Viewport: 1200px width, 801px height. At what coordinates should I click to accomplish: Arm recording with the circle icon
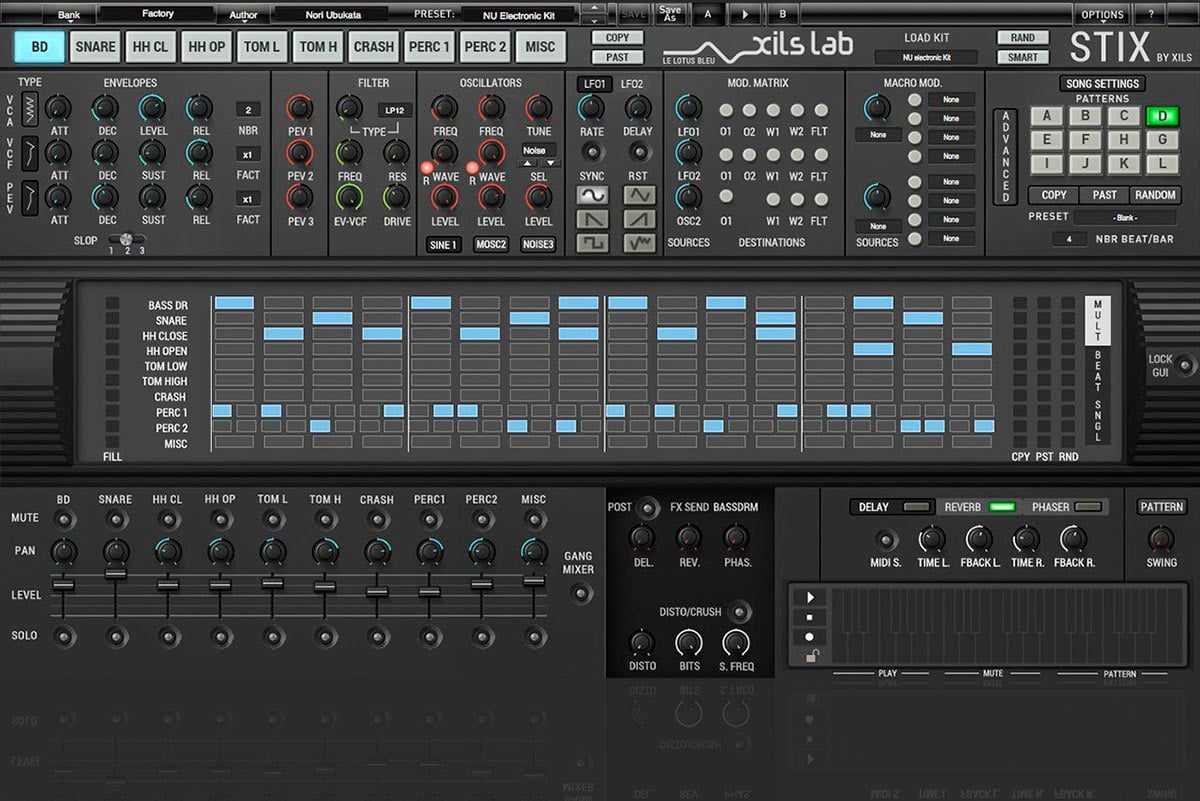pyautogui.click(x=809, y=636)
